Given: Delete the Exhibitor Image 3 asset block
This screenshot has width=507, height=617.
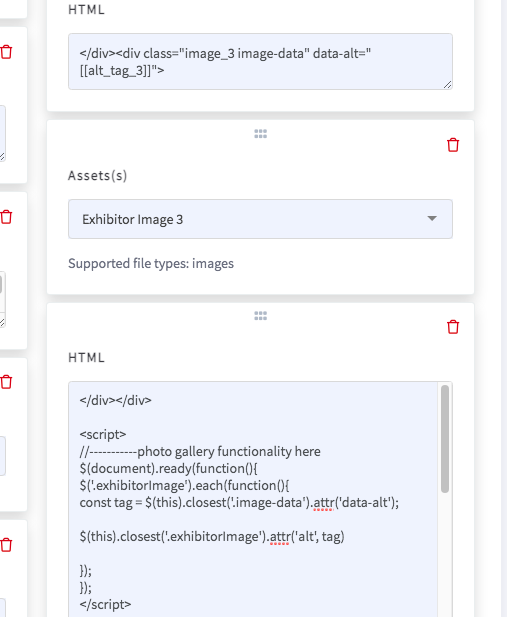Looking at the screenshot, I should coord(453,145).
